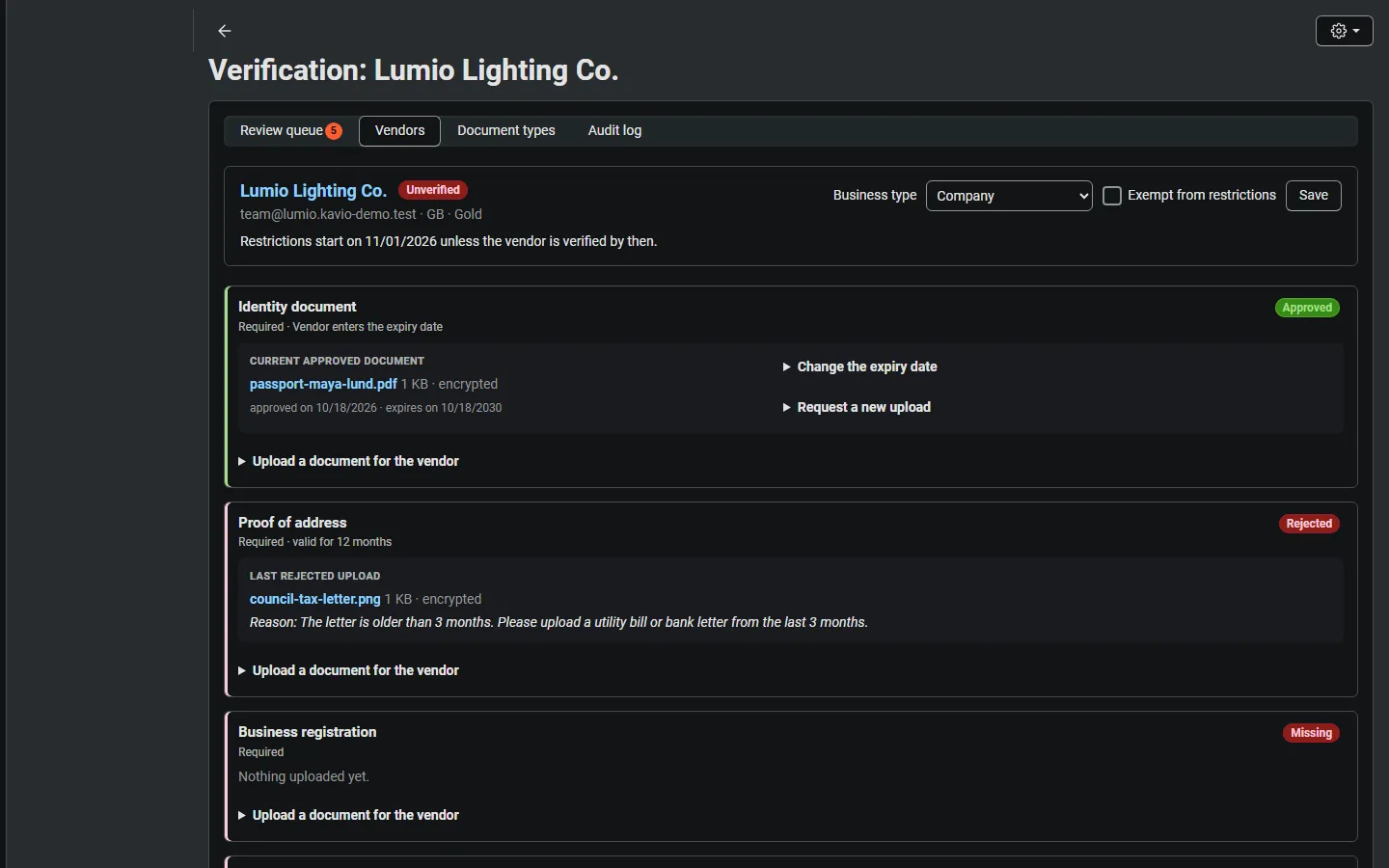Switch to the Review queue tab
The image size is (1389, 868).
click(x=290, y=131)
